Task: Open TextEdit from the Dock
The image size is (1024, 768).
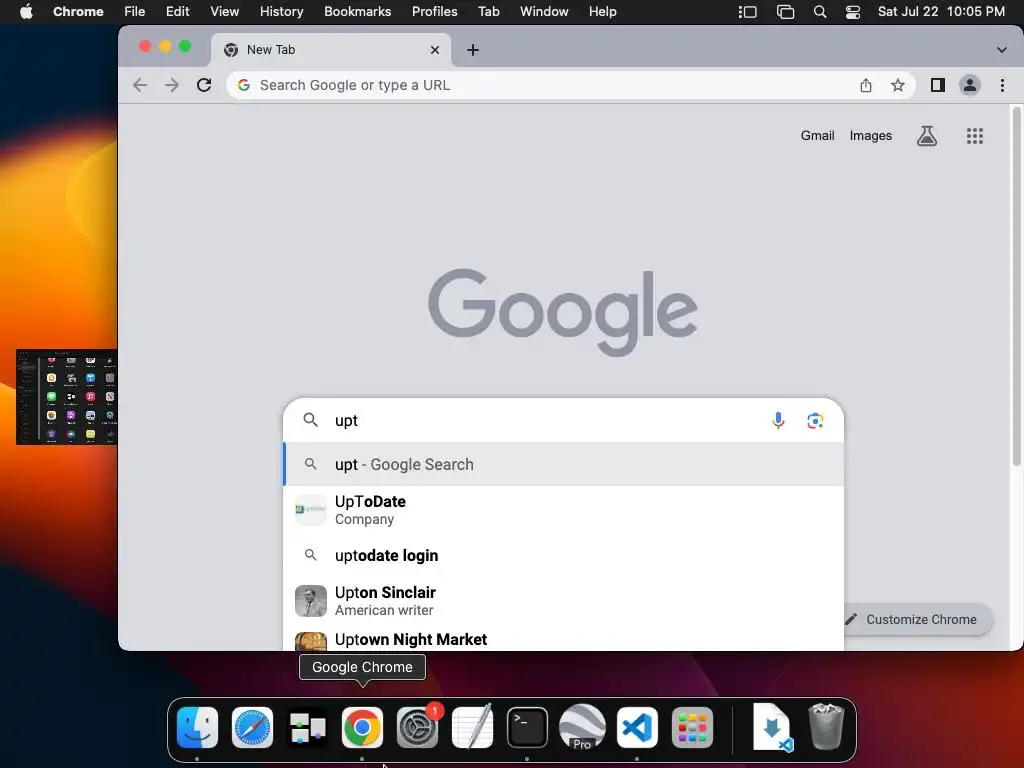Action: (472, 727)
